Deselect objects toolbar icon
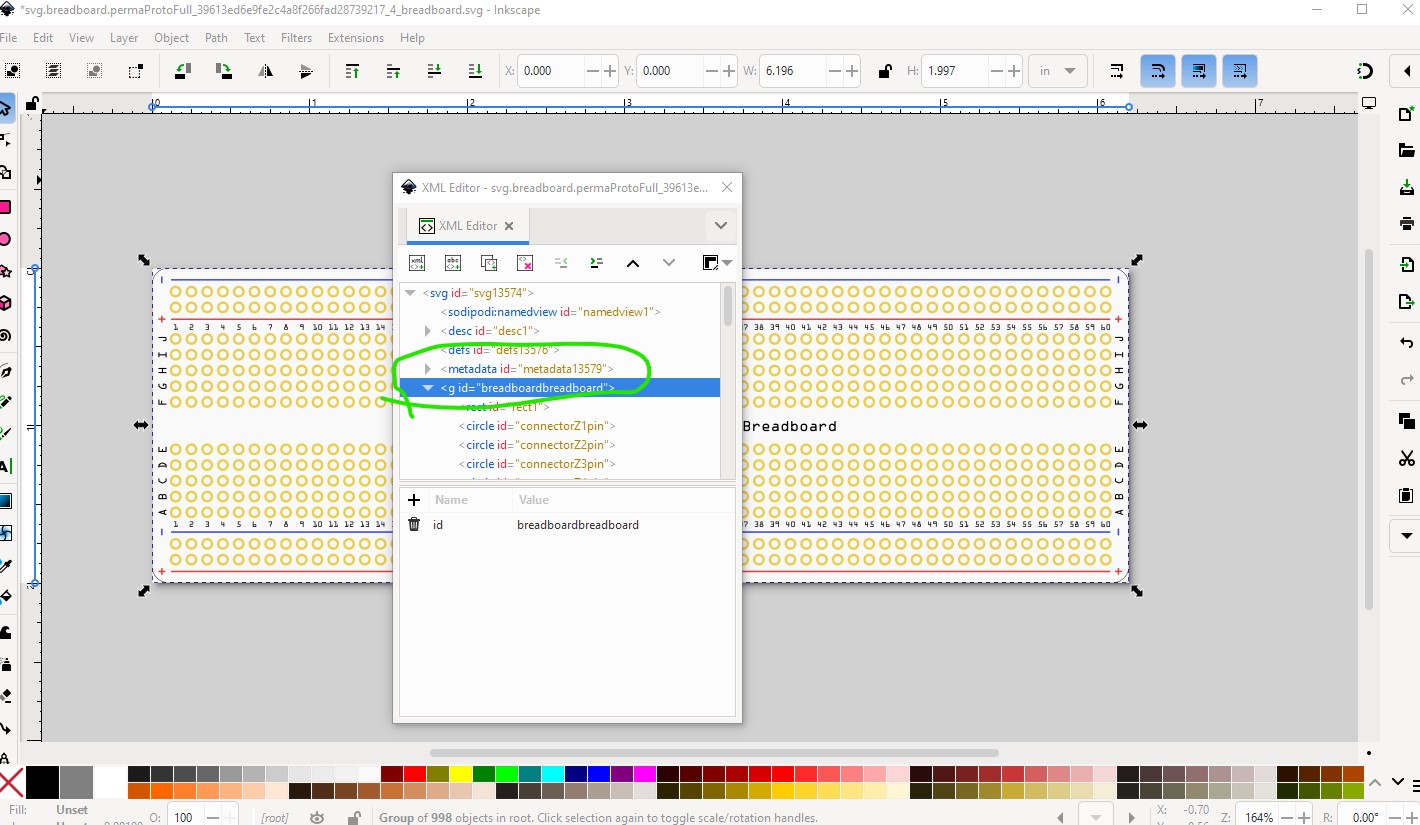Image resolution: width=1420 pixels, height=825 pixels. click(94, 71)
